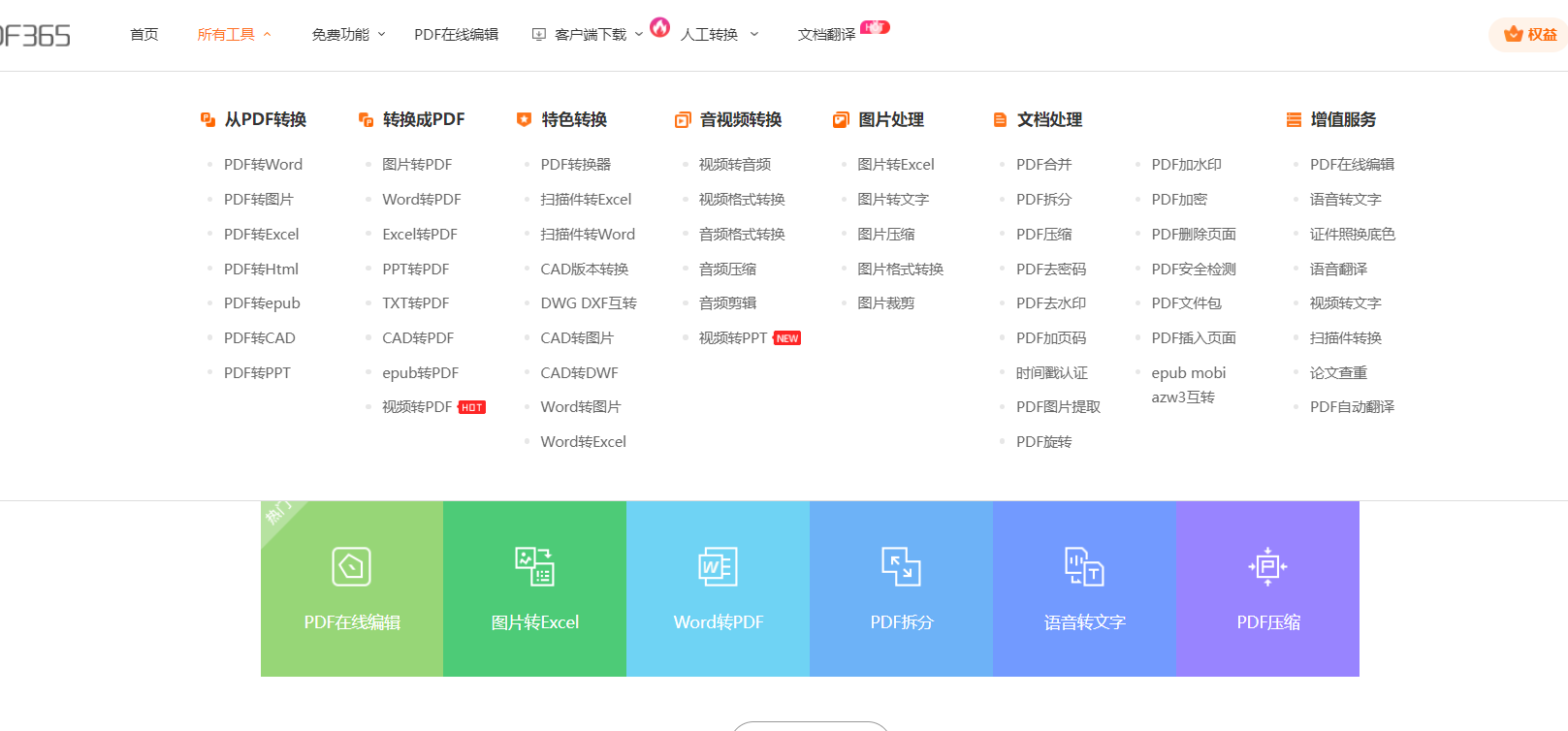Image resolution: width=1568 pixels, height=731 pixels.
Task: Click the 权益 button
Action: tap(1528, 34)
